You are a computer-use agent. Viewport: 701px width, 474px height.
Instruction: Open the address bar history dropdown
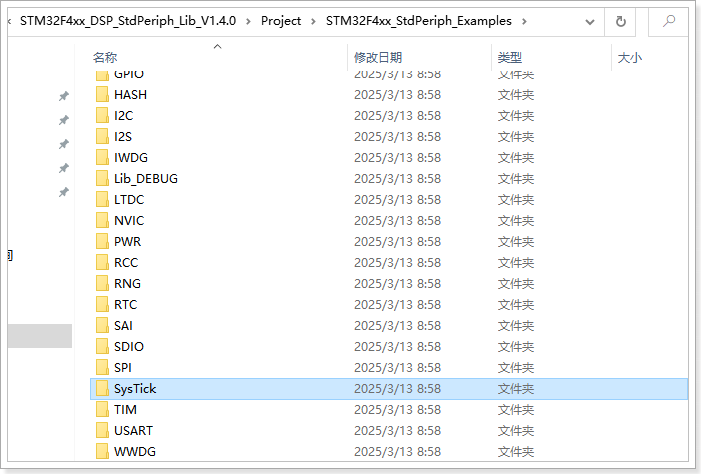coord(590,21)
